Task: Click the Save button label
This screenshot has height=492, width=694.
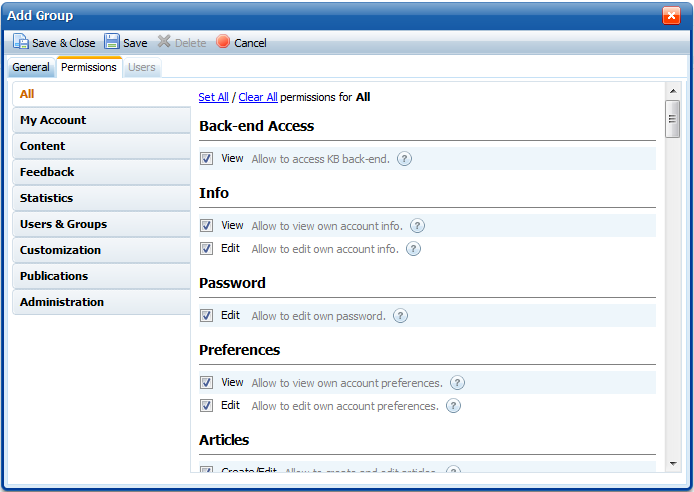Action: [x=135, y=43]
